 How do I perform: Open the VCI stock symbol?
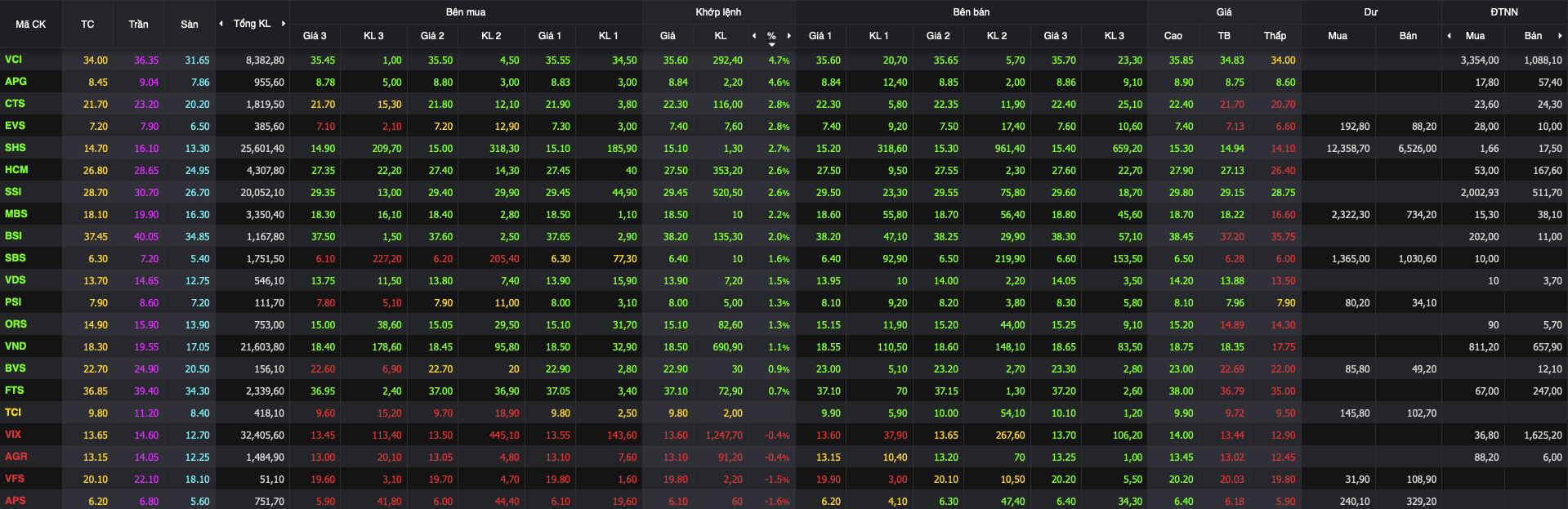coord(13,60)
